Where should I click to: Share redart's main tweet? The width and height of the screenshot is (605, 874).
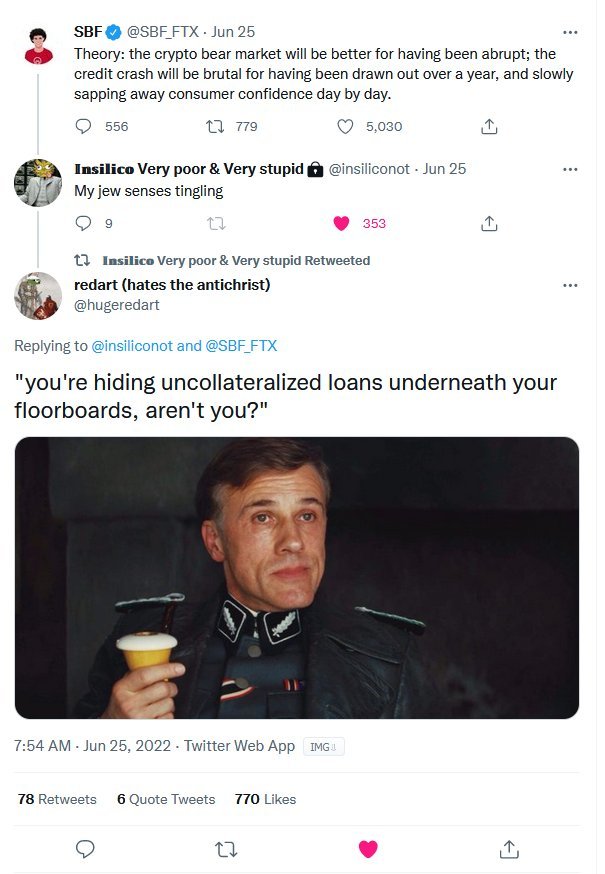509,849
